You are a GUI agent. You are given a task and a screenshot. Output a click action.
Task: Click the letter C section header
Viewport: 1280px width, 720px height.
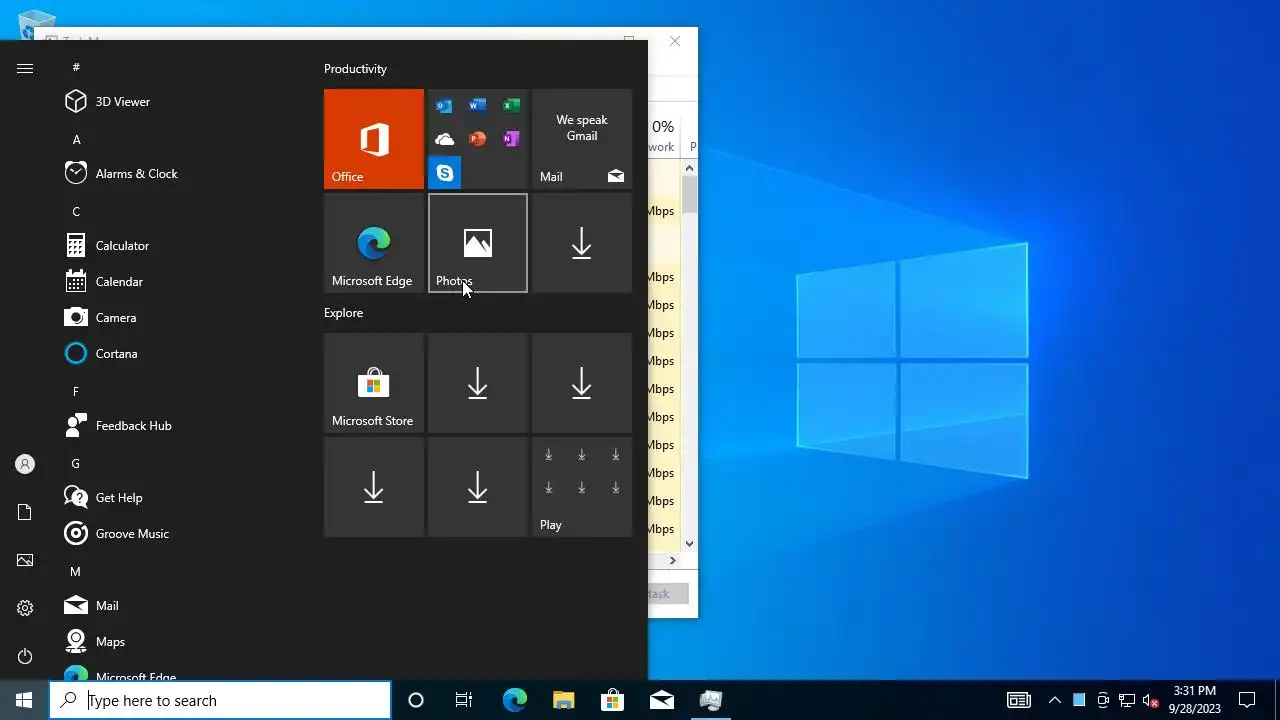point(76,211)
